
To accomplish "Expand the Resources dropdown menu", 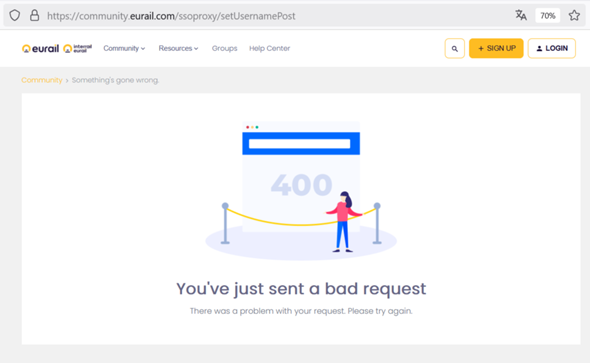I will click(x=178, y=49).
